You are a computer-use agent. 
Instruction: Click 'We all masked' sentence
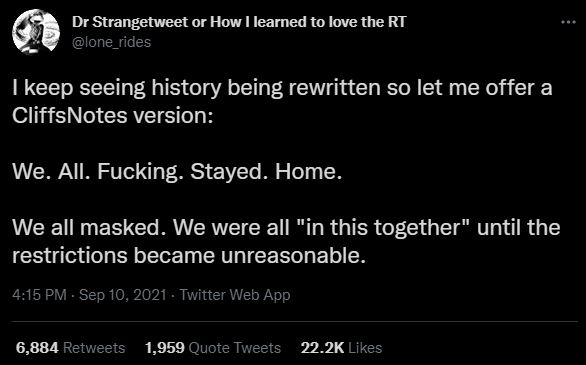[89, 228]
